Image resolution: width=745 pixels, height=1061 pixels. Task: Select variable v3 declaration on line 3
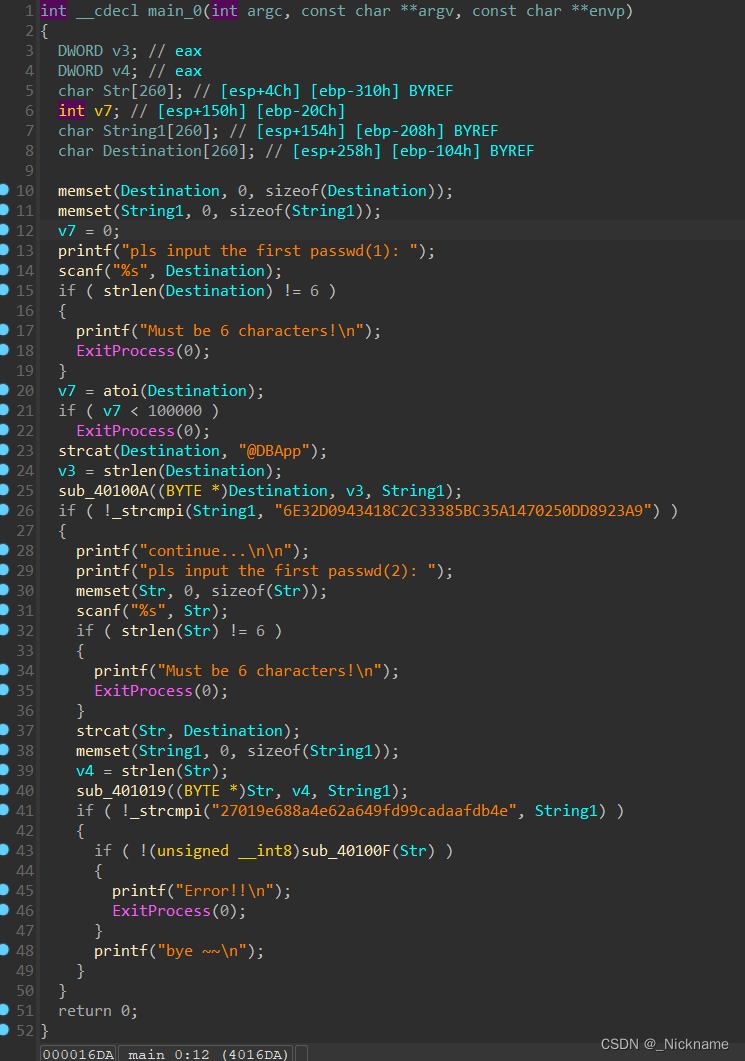(x=120, y=51)
